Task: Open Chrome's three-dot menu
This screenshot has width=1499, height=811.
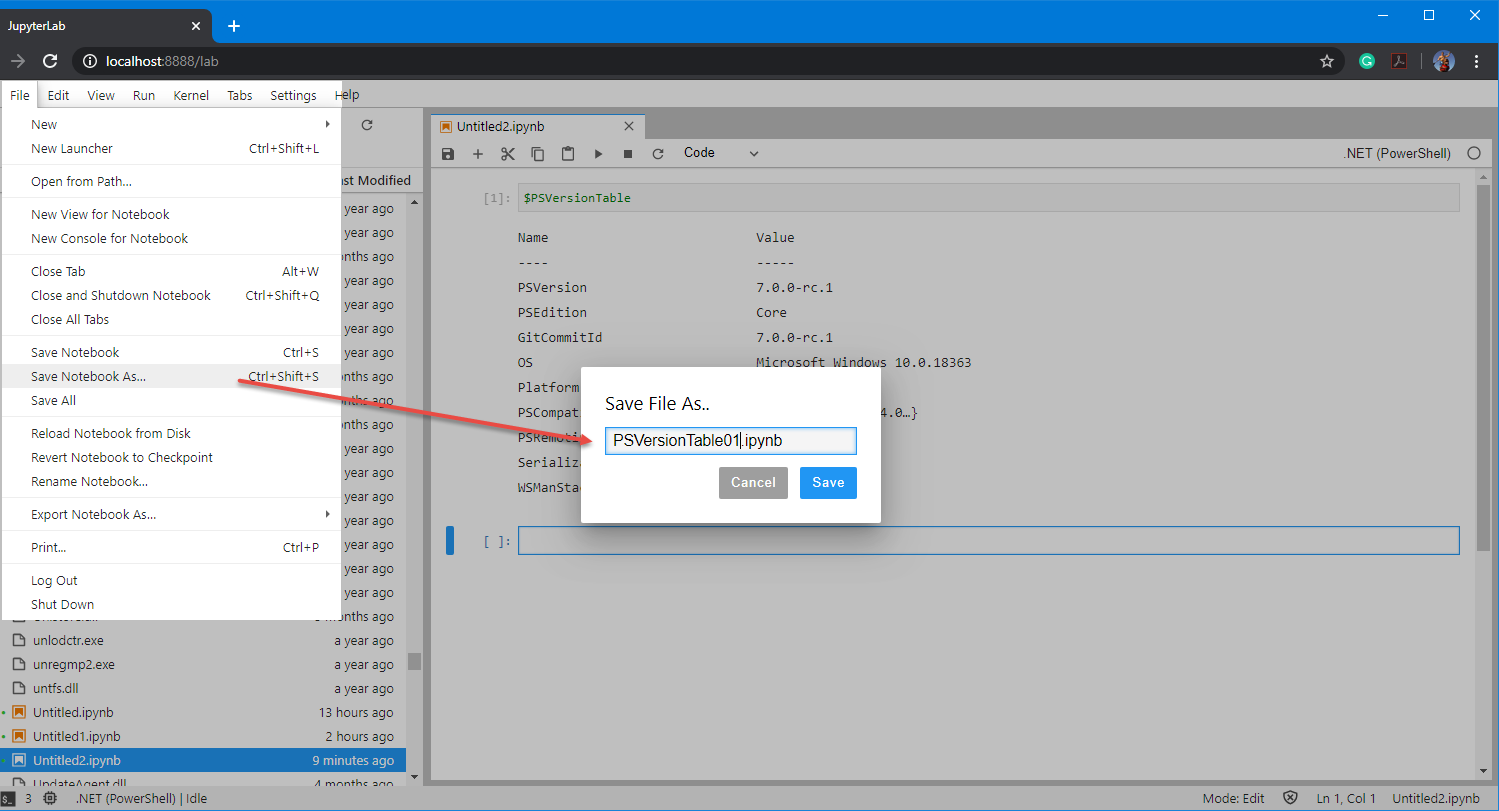Action: point(1477,61)
